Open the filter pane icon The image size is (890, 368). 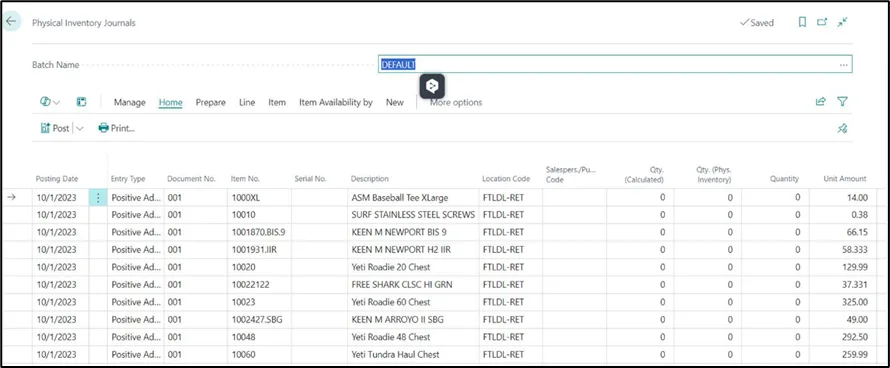[x=842, y=102]
